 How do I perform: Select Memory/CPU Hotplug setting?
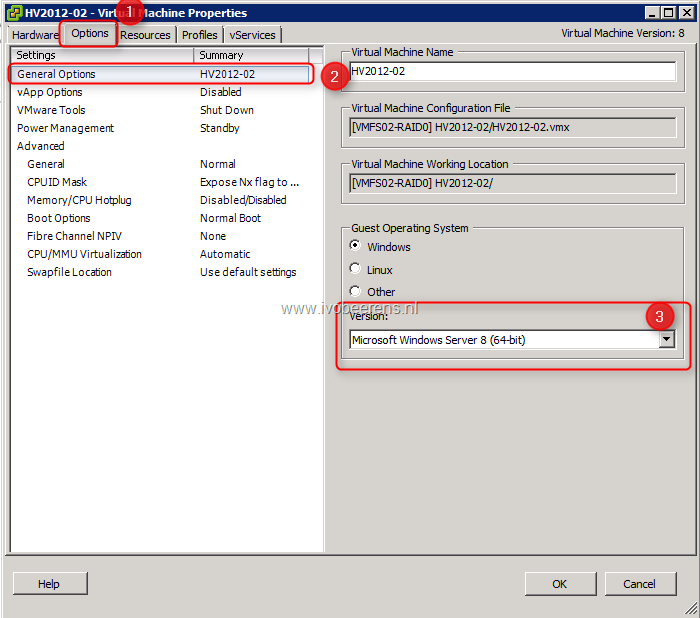[x=79, y=200]
